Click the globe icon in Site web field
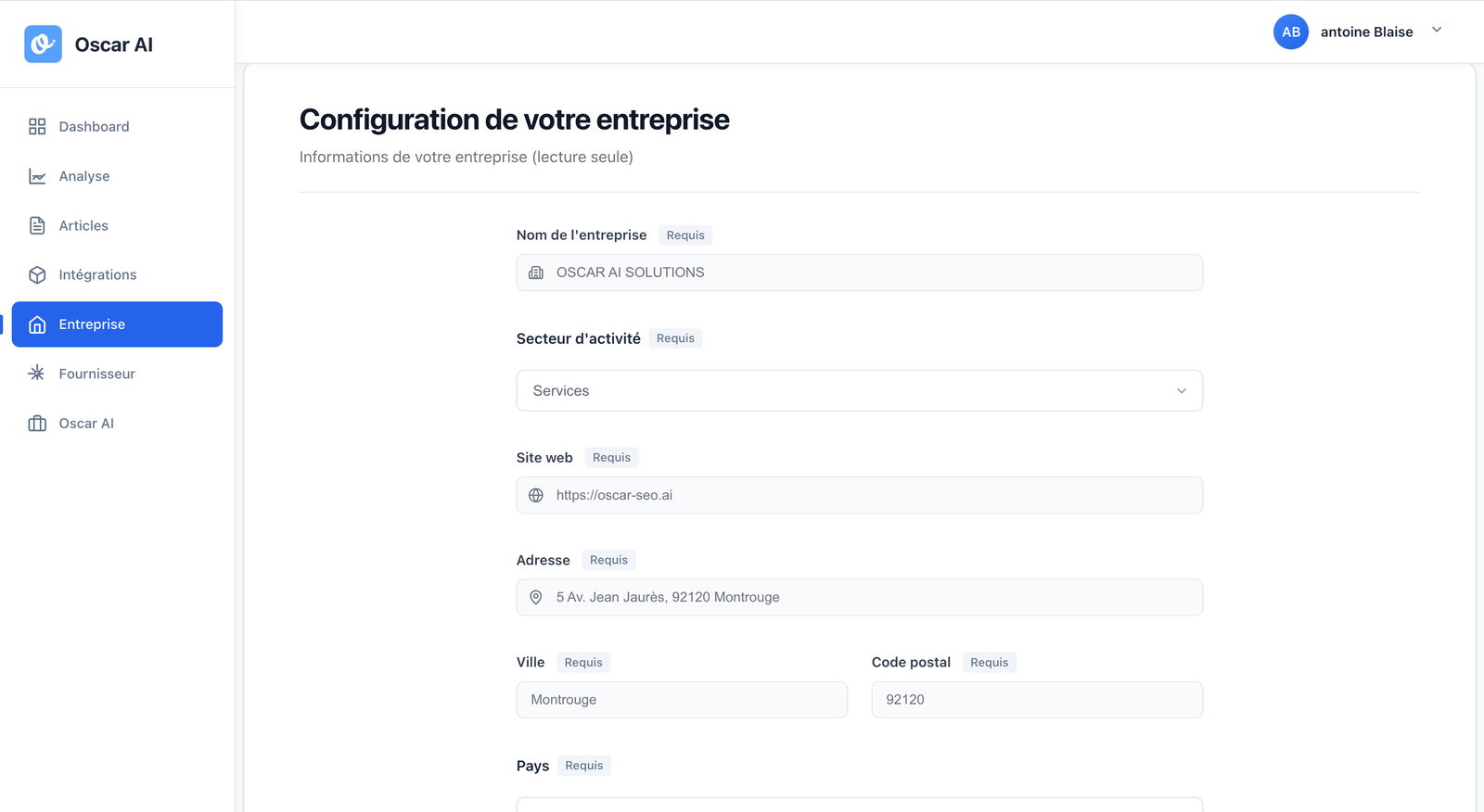 536,496
